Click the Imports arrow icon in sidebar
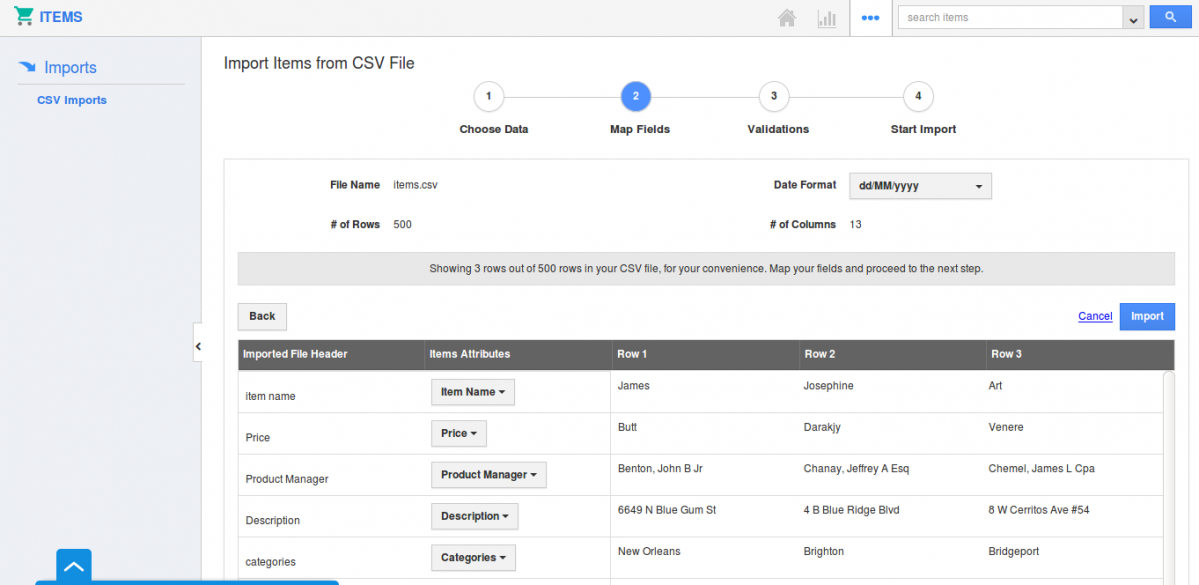This screenshot has height=585, width=1199. pyautogui.click(x=28, y=68)
